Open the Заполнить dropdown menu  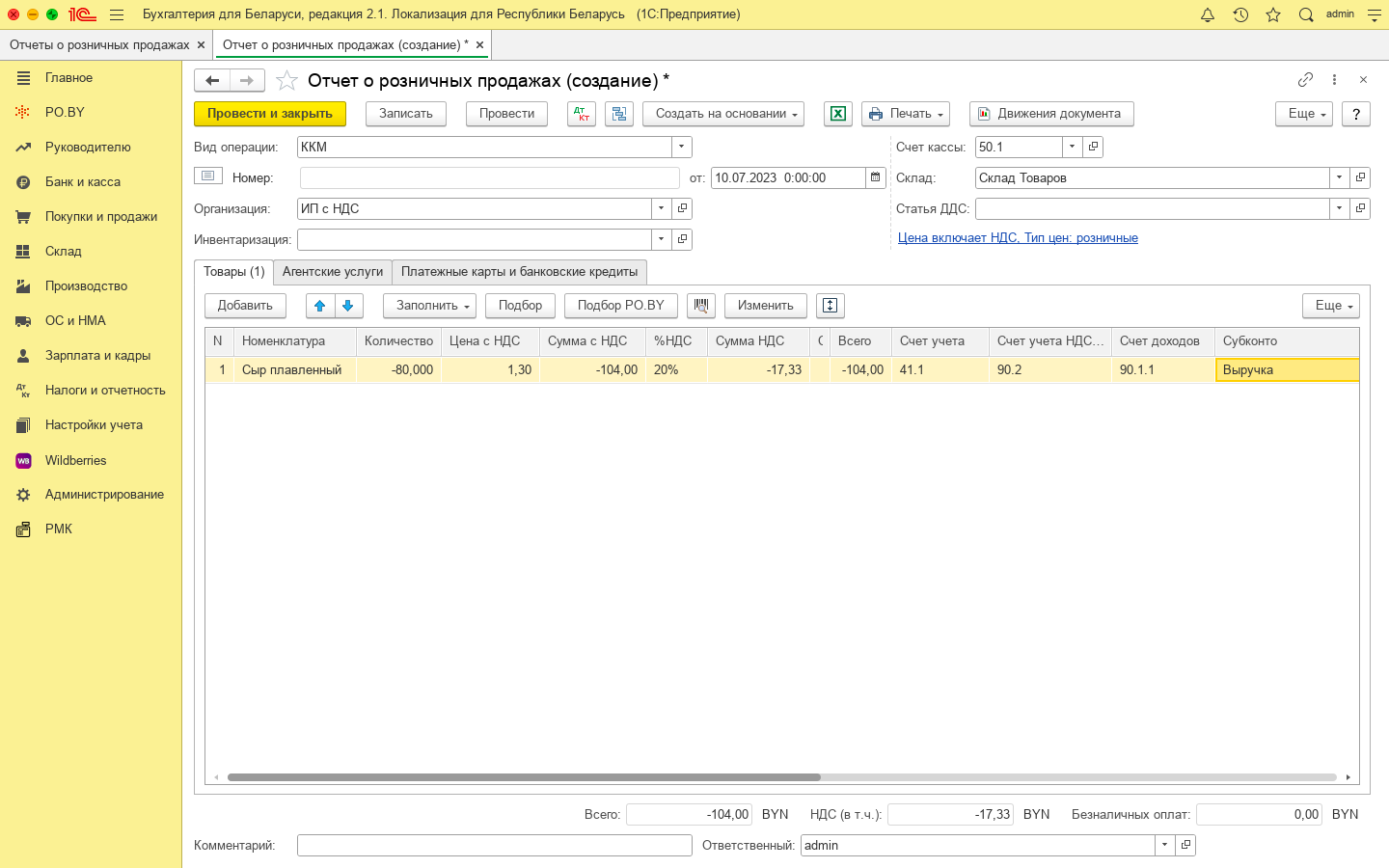429,306
